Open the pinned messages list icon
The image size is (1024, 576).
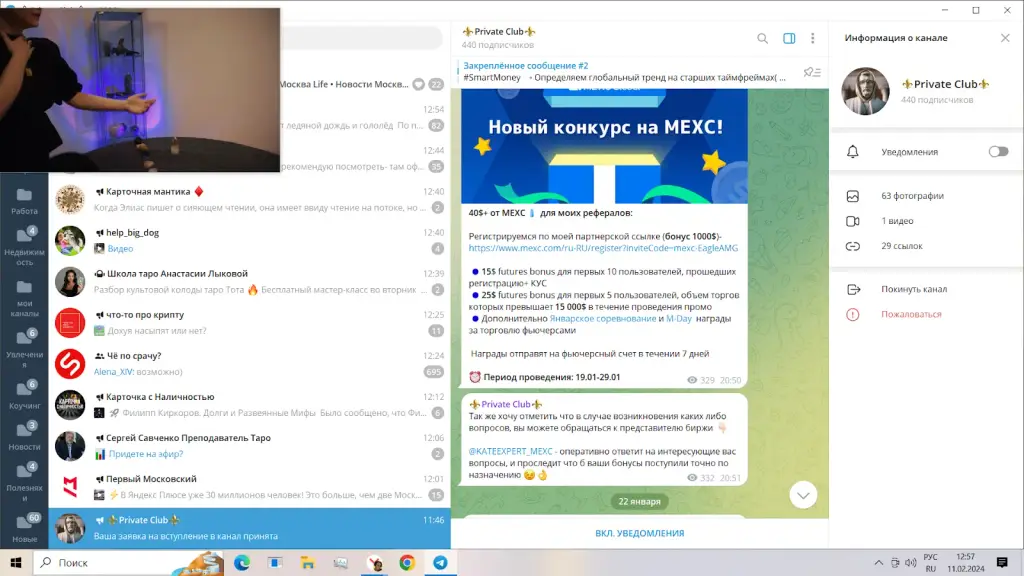point(812,72)
